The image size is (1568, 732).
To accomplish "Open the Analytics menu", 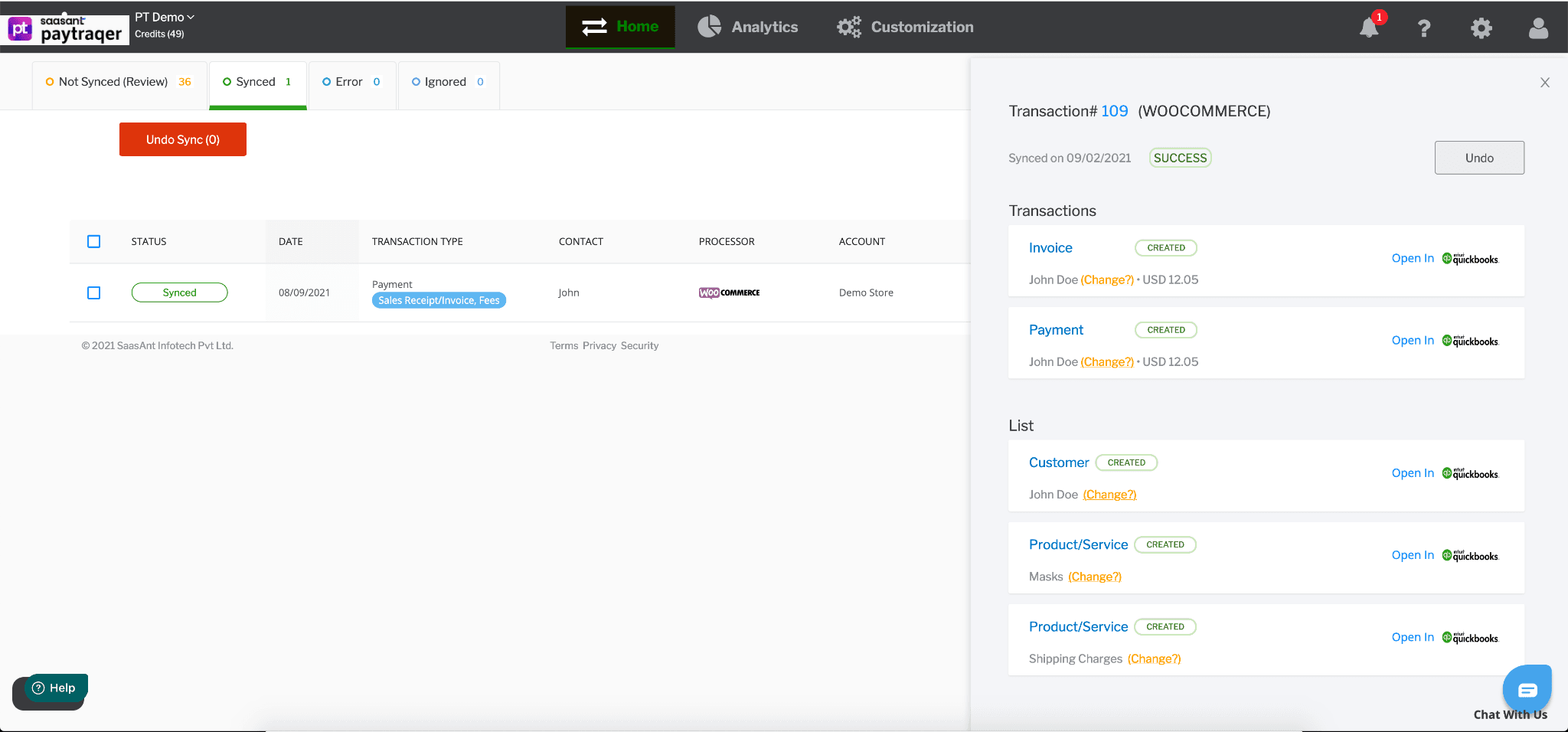I will pyautogui.click(x=748, y=27).
